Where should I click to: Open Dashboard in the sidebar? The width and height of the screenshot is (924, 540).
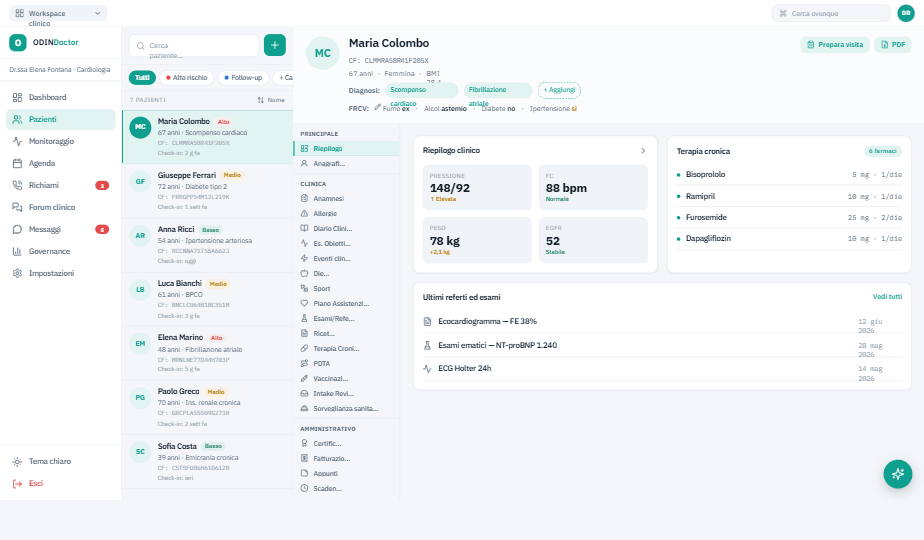(x=60, y=97)
